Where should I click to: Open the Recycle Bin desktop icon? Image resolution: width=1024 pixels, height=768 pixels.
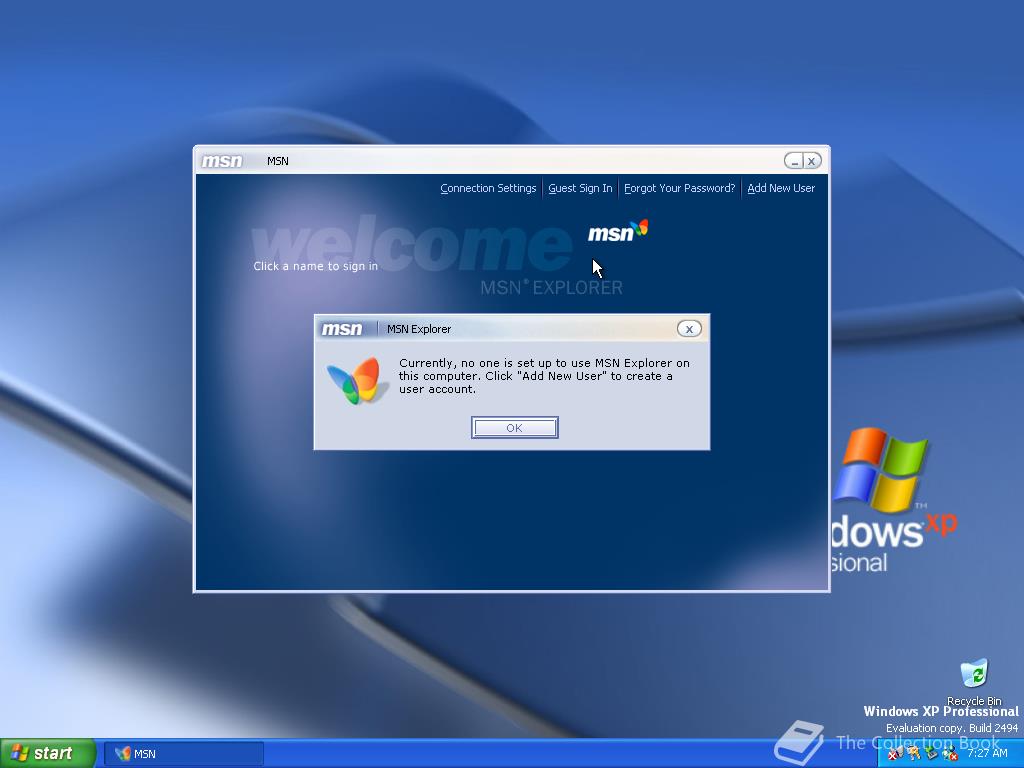(x=974, y=682)
